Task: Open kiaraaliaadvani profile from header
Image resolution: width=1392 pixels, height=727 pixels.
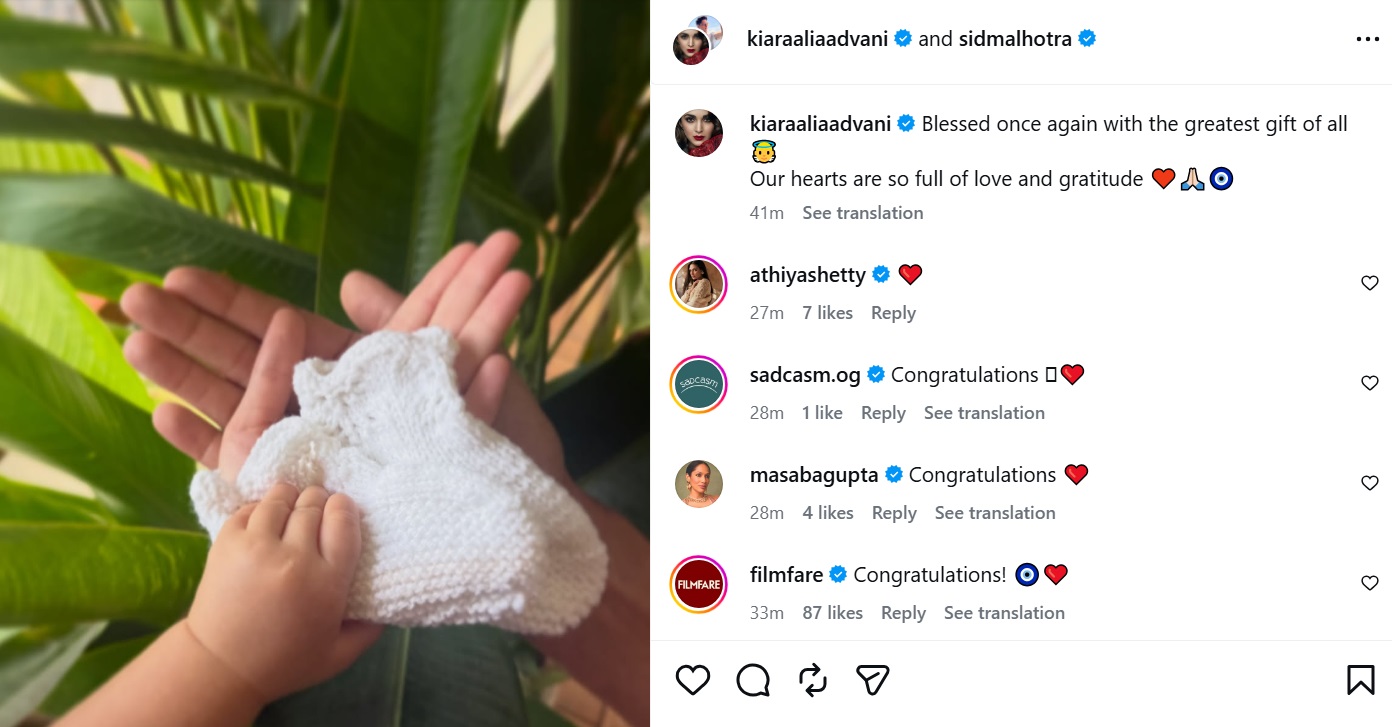Action: (818, 39)
